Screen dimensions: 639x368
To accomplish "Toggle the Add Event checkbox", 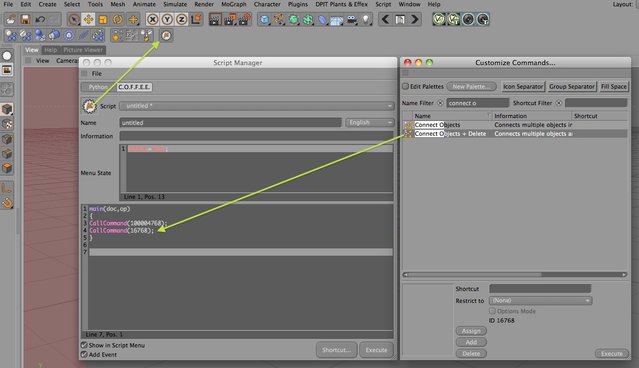I will pos(84,355).
